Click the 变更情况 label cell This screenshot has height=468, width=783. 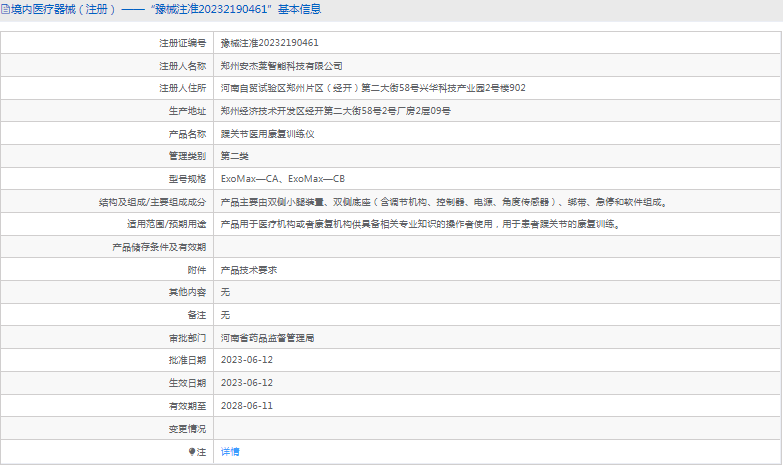tap(107, 429)
